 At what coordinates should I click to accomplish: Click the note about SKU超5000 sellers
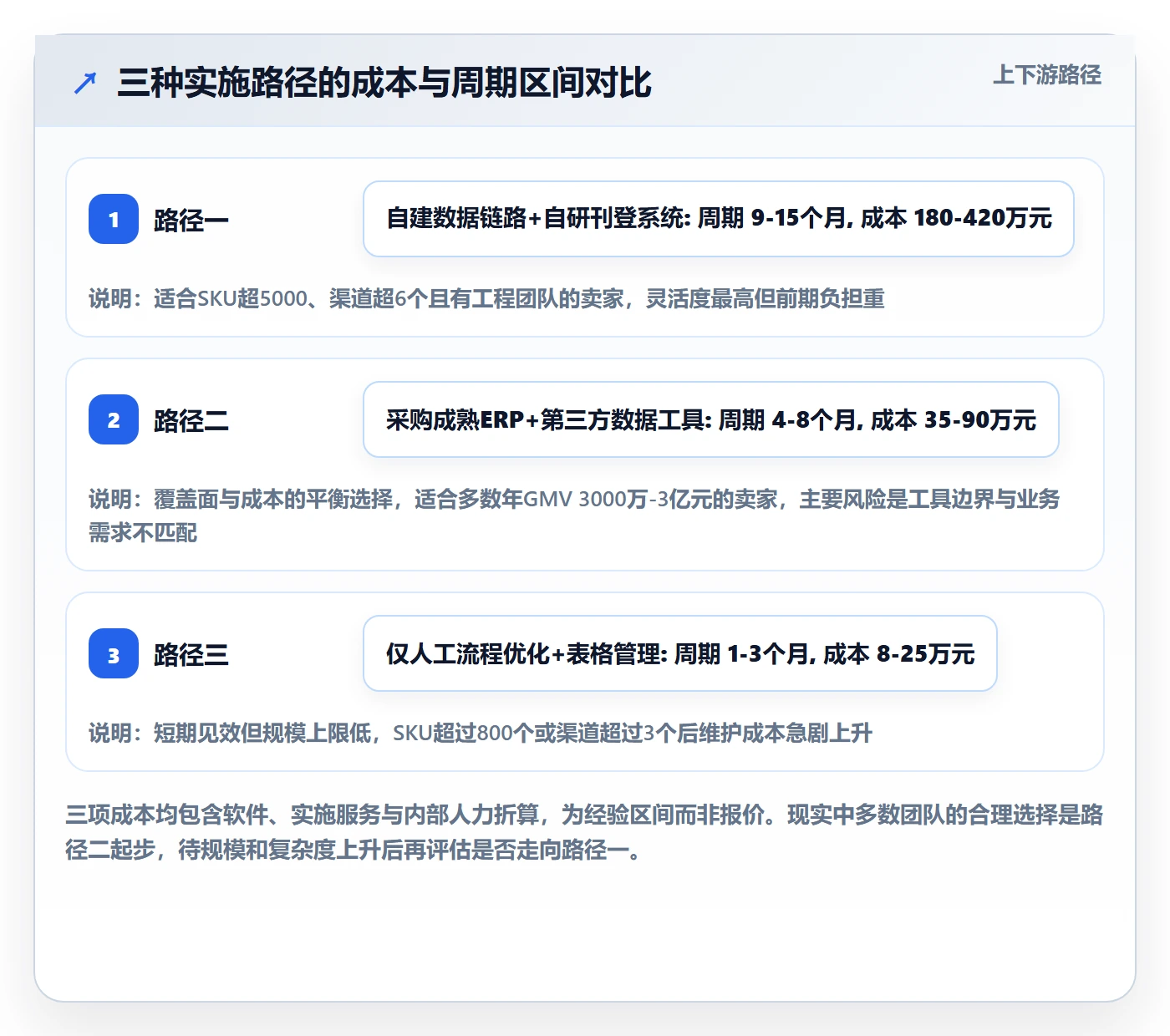(487, 298)
